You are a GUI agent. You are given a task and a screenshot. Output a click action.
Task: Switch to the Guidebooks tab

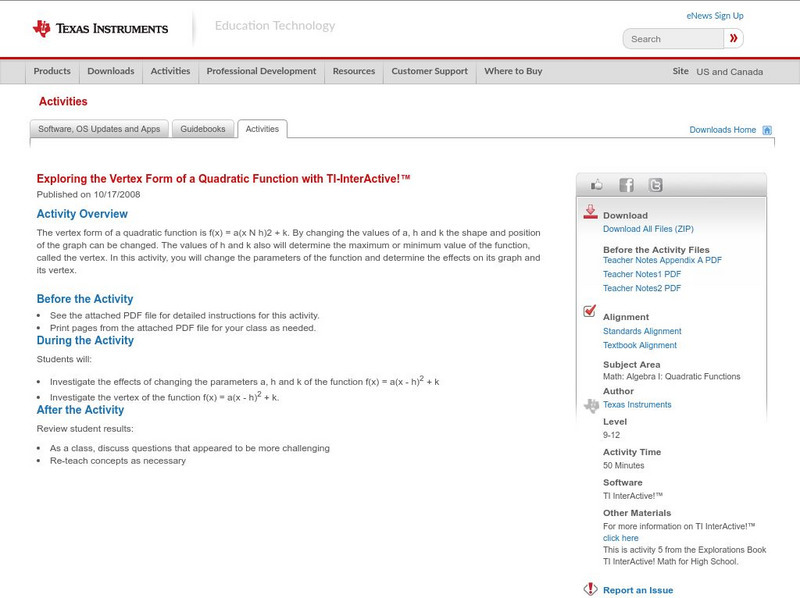[x=203, y=129]
